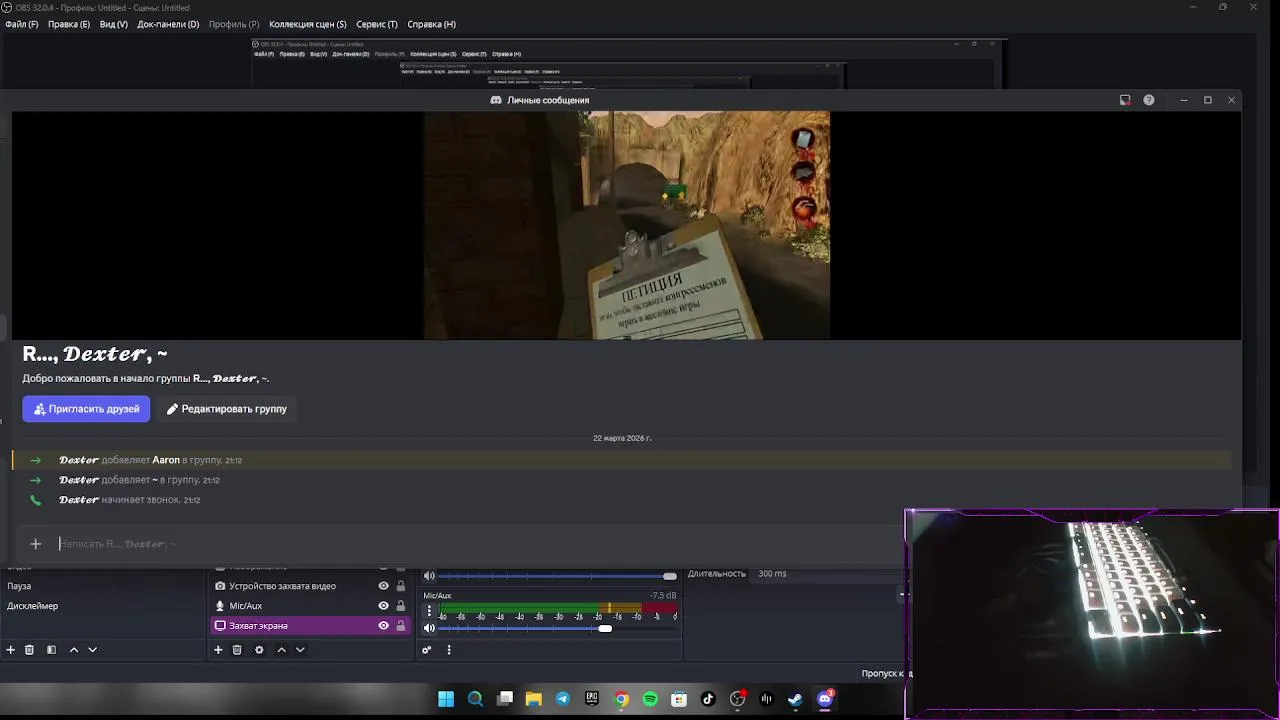The height and width of the screenshot is (720, 1280).
Task: Open the Вид menu in OBS
Action: pyautogui.click(x=113, y=24)
